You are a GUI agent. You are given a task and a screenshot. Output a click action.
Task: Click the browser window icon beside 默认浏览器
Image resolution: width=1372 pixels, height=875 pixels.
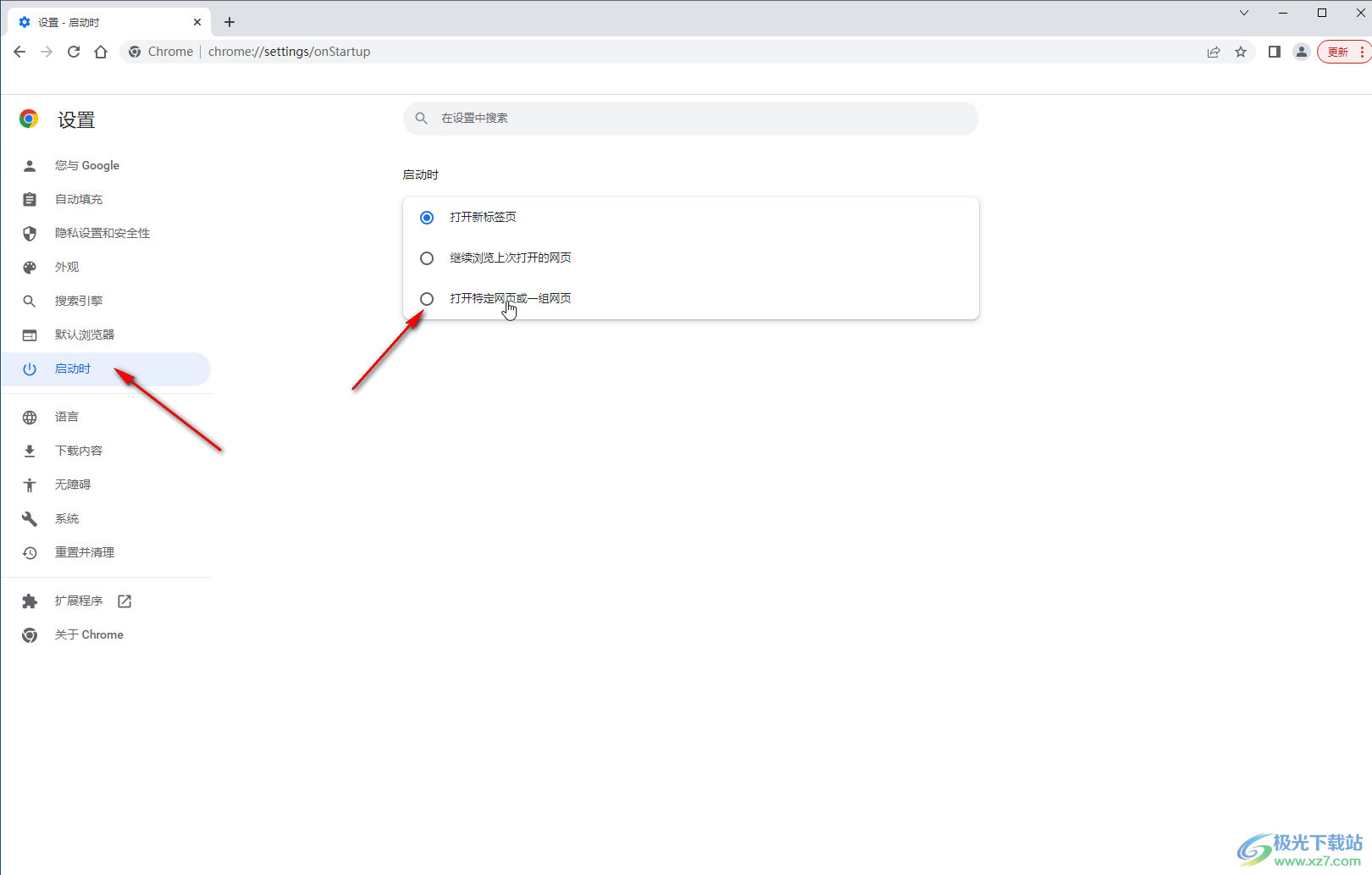click(x=30, y=335)
